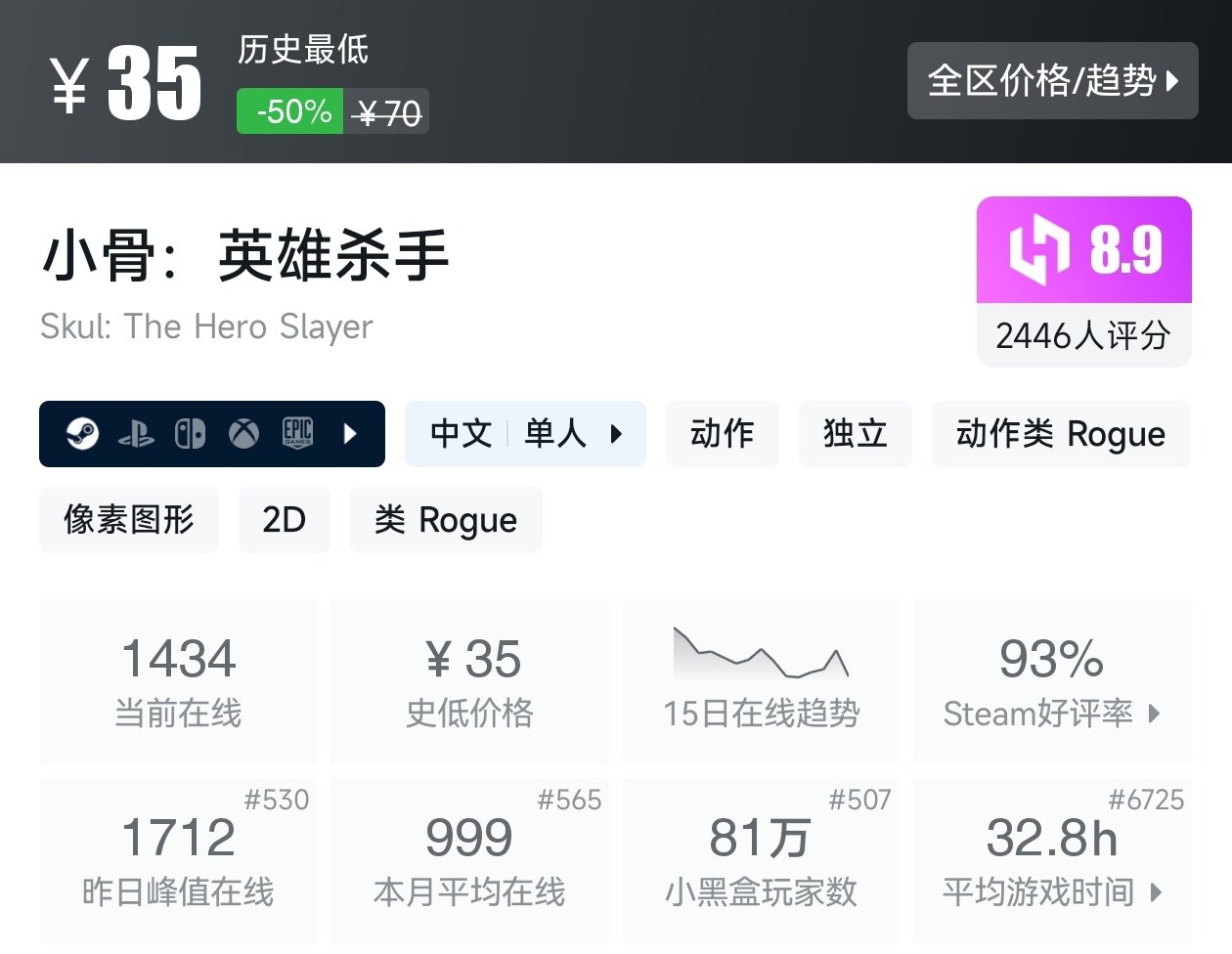Select the 动作类 Rogue tag
Viewport: 1232px width, 954px height.
(x=1061, y=434)
